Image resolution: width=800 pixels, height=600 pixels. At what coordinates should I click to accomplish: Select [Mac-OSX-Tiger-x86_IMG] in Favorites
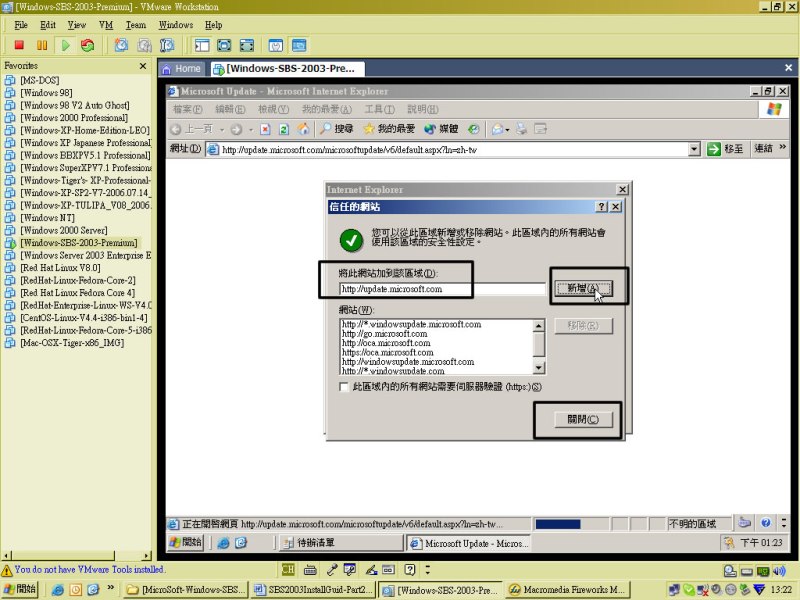[x=72, y=343]
